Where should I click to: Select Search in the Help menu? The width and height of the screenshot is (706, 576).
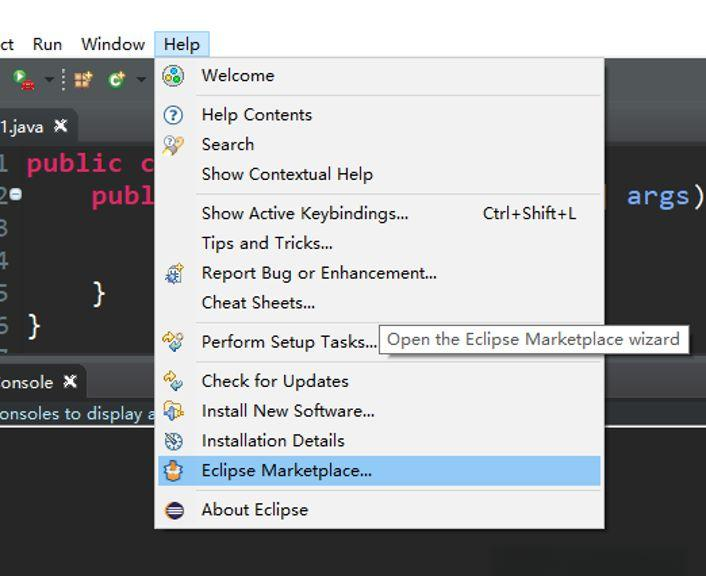tap(379, 145)
